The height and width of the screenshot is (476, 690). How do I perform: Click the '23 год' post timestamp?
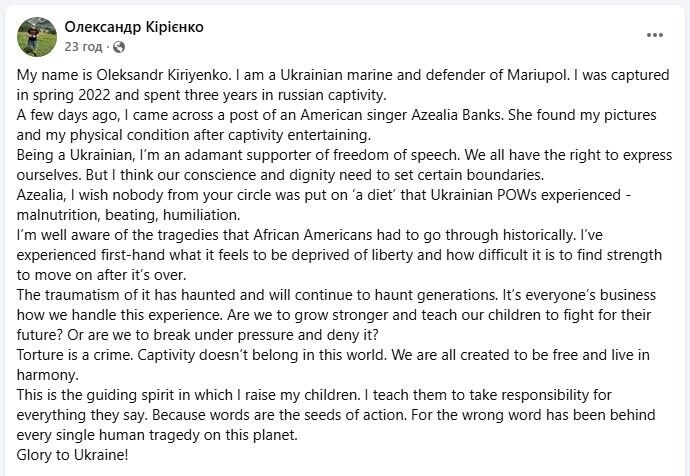83,46
